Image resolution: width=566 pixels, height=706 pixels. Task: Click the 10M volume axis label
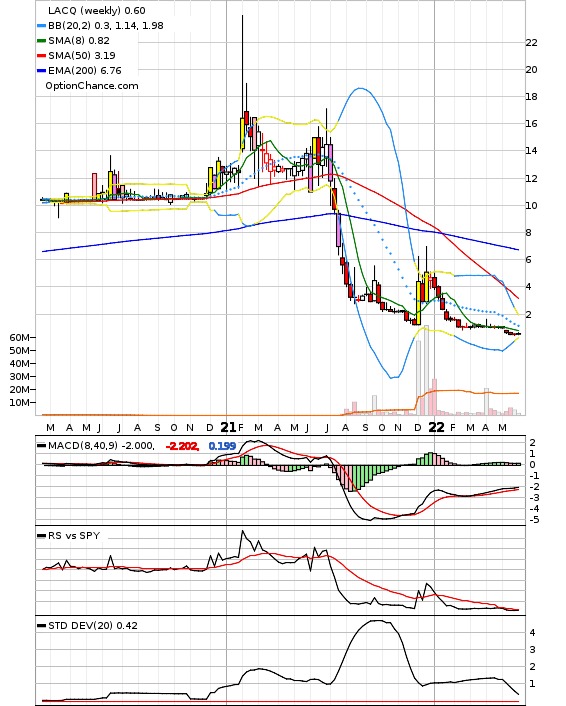click(20, 403)
